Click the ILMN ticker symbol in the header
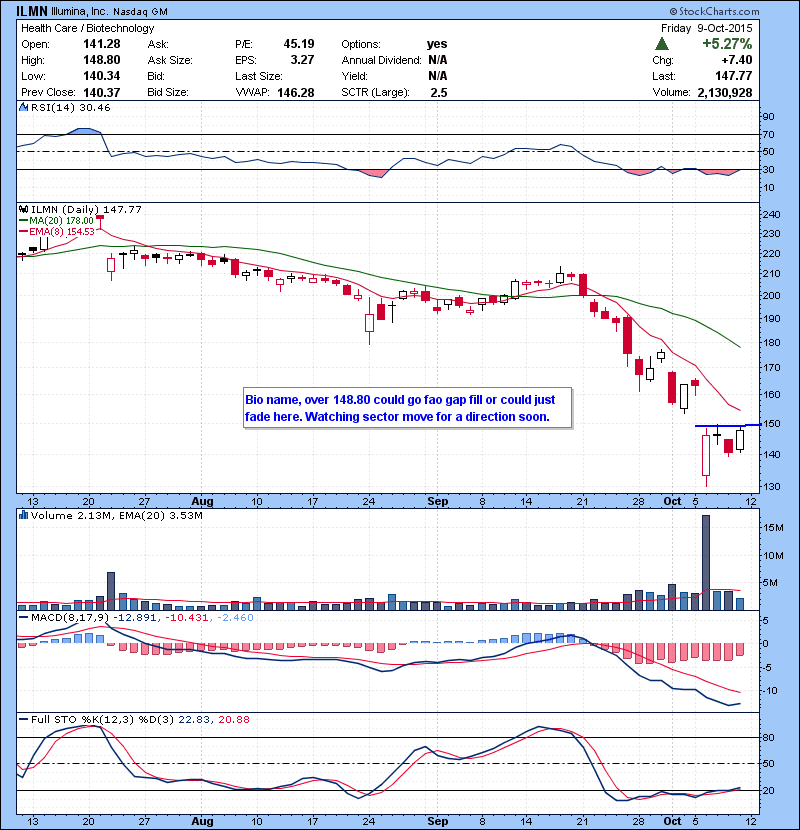The width and height of the screenshot is (800, 830). (32, 11)
